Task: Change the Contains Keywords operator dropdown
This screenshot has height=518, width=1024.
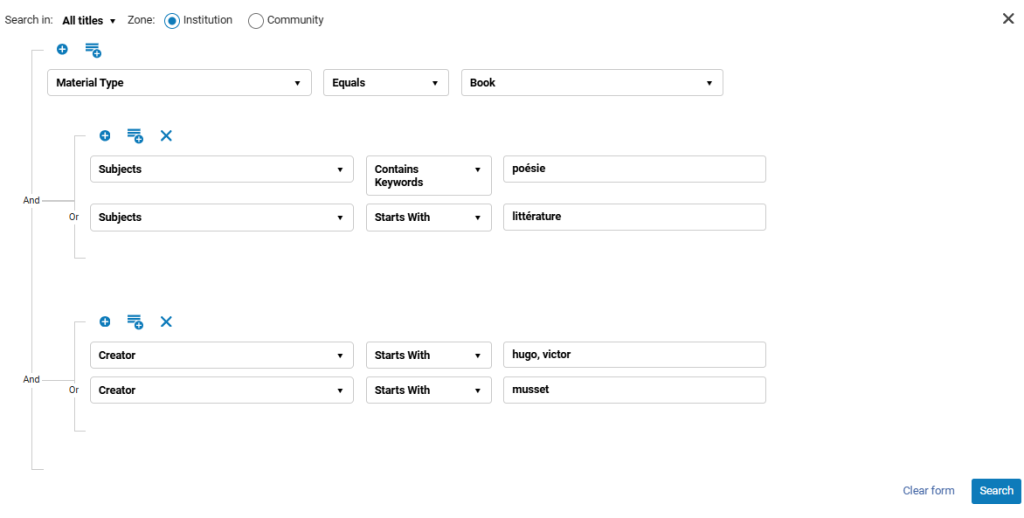Action: [x=428, y=176]
